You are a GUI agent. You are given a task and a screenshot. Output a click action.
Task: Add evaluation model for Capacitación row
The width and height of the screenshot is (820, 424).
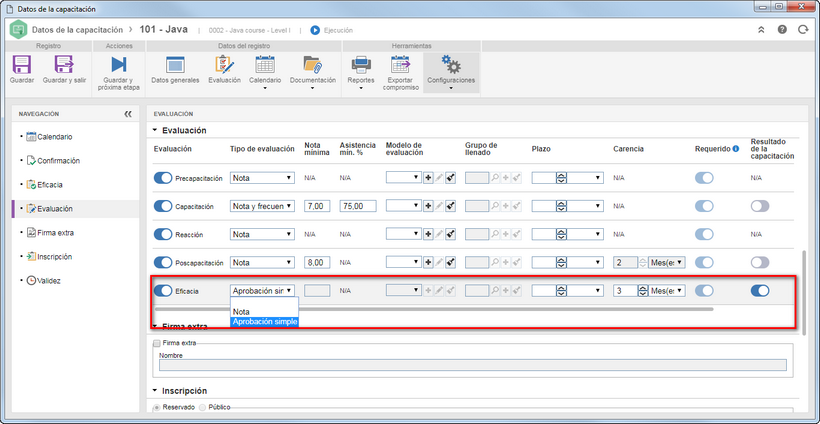428,206
